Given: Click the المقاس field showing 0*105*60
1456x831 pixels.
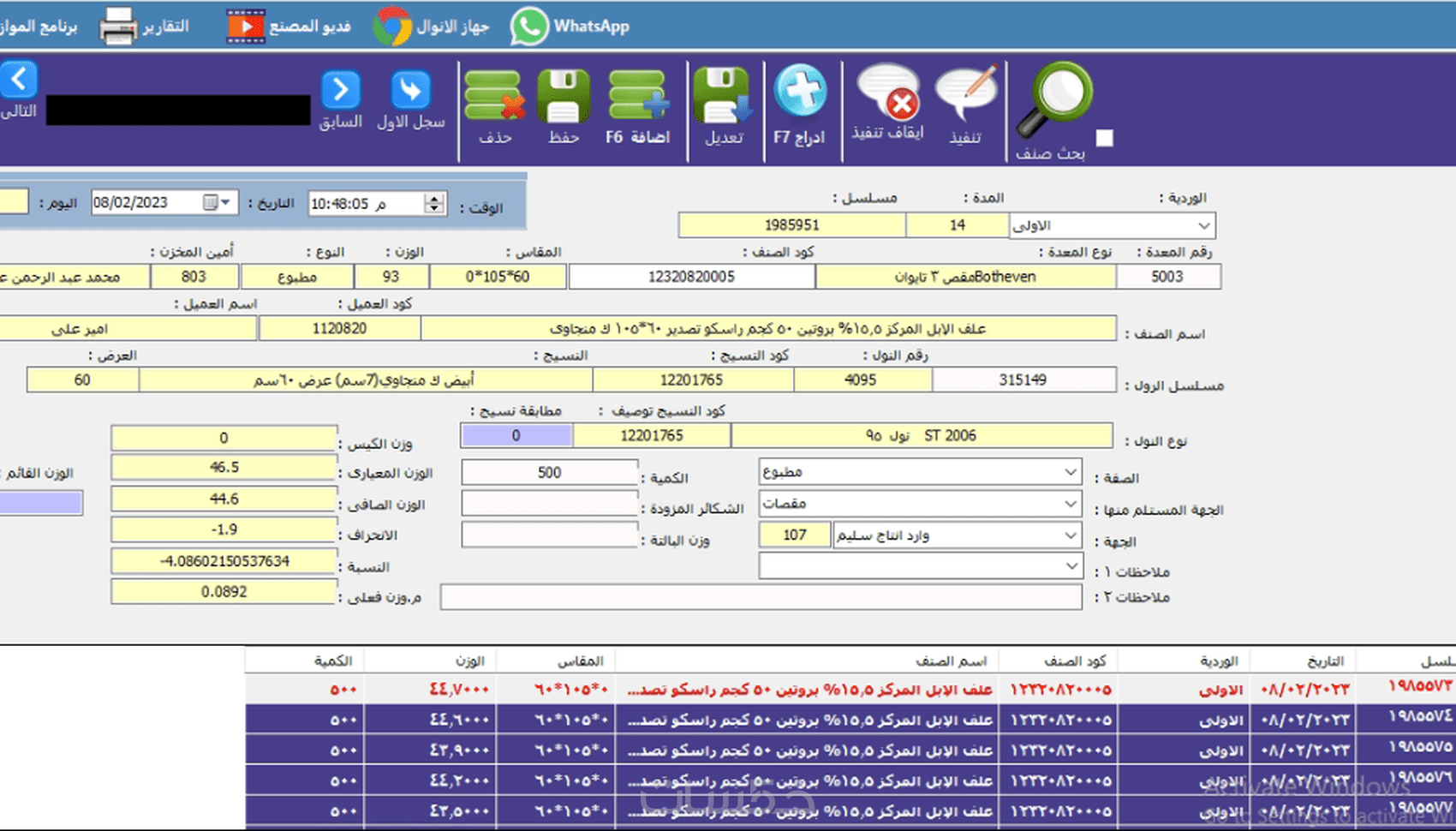Looking at the screenshot, I should click(x=498, y=277).
